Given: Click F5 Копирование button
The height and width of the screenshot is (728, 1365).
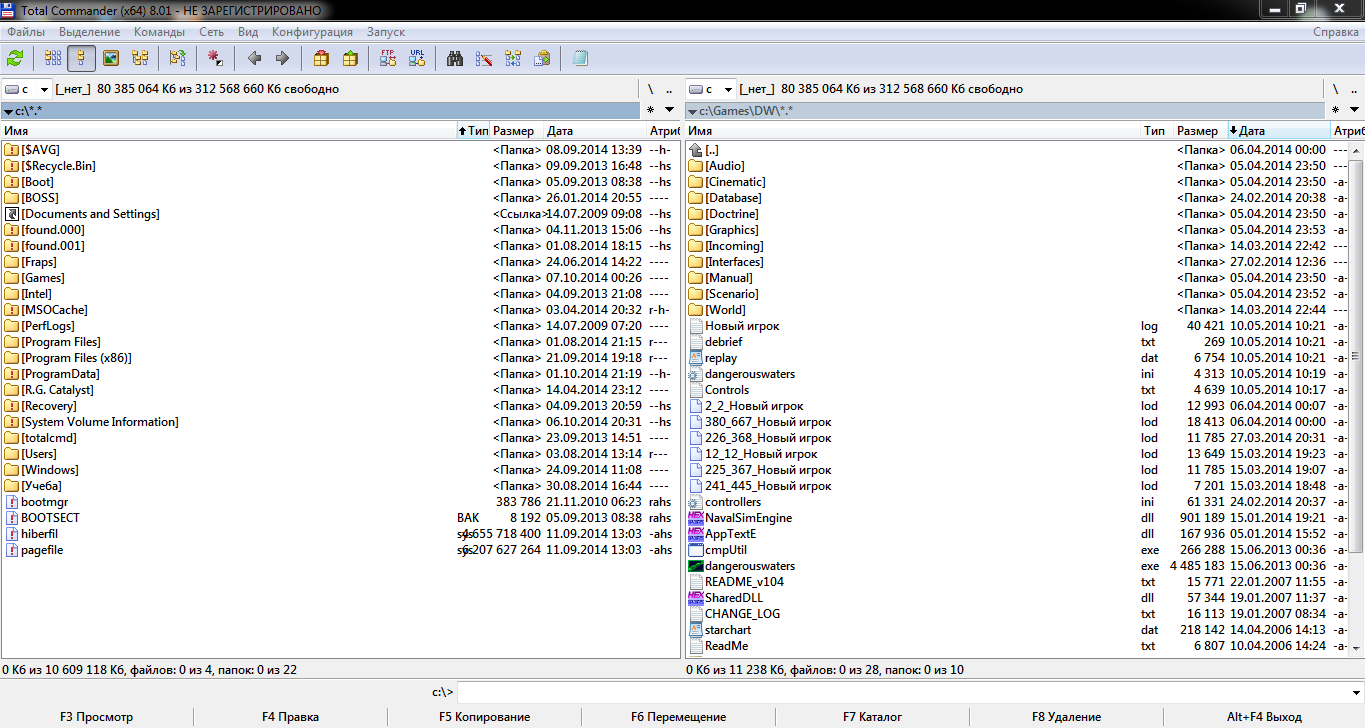Looking at the screenshot, I should point(484,717).
